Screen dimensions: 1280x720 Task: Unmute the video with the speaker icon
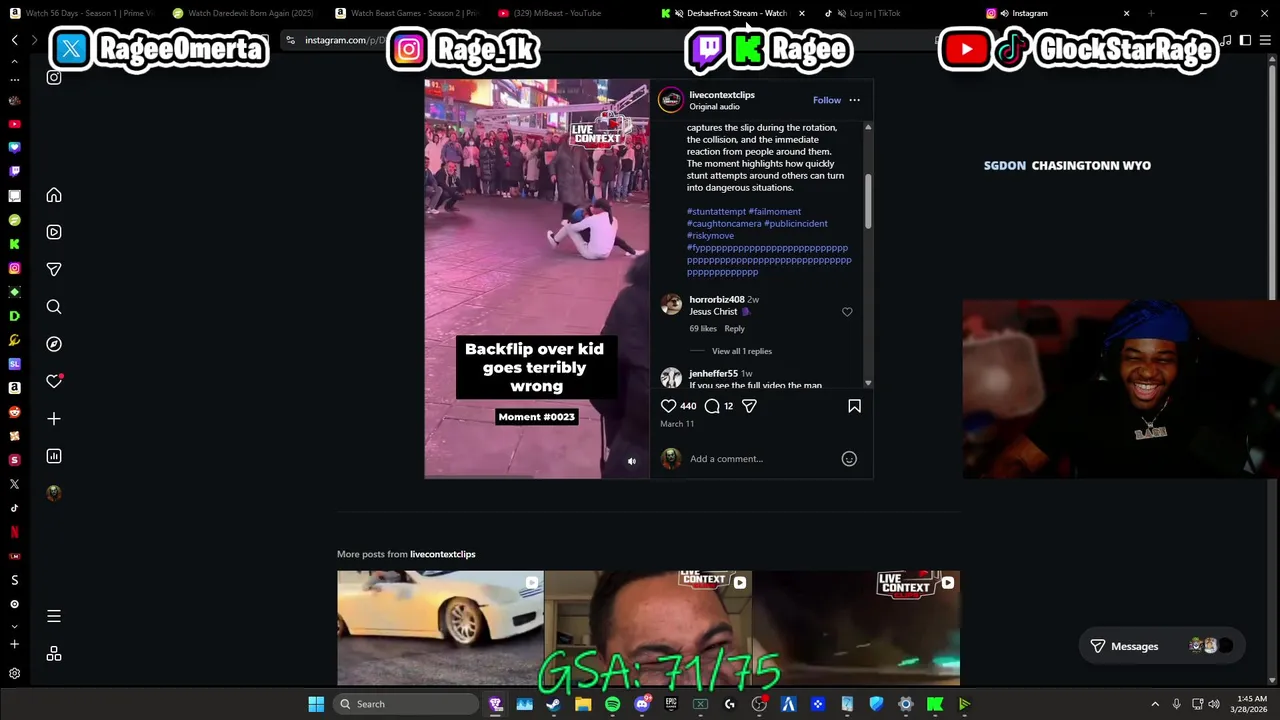(x=631, y=461)
